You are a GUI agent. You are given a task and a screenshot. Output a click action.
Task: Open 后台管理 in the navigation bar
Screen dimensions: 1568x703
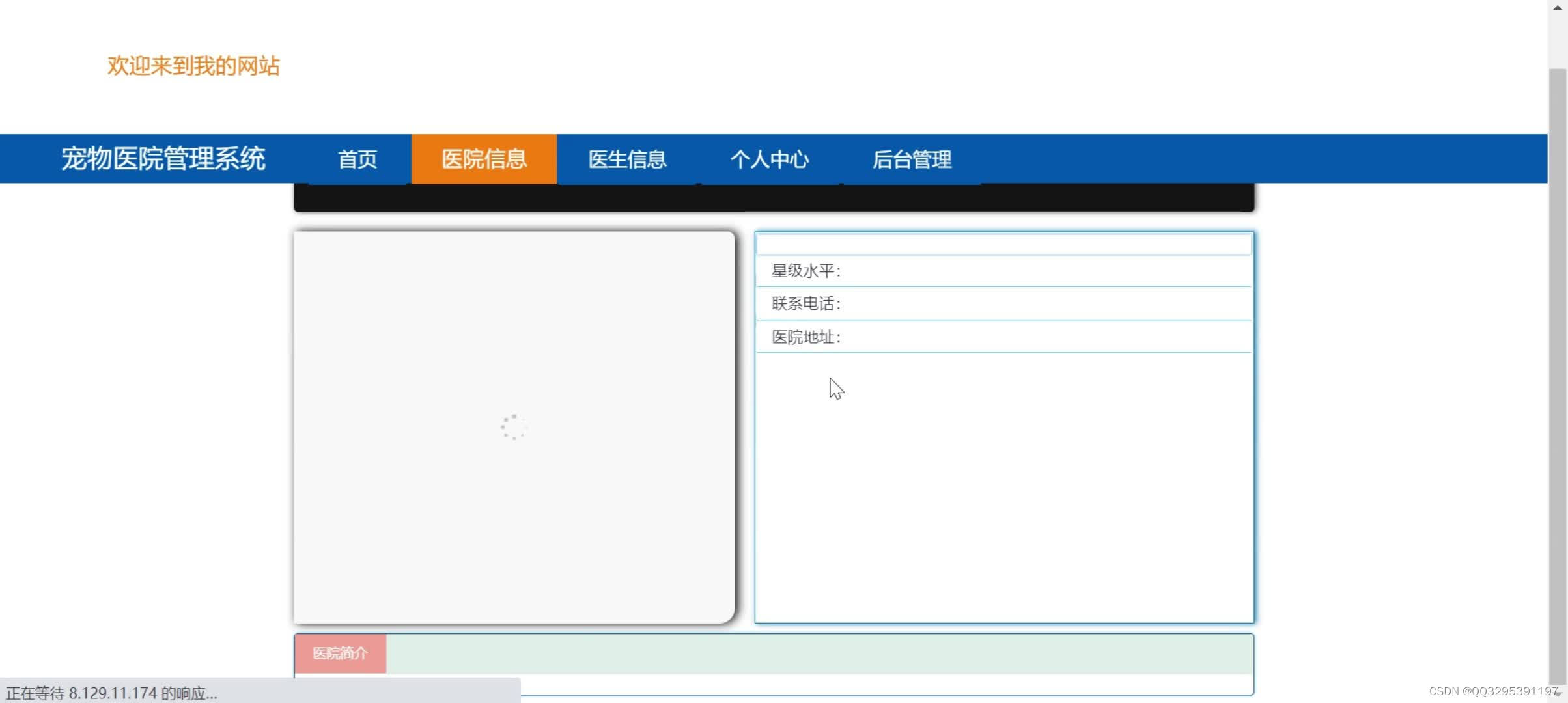pos(912,159)
